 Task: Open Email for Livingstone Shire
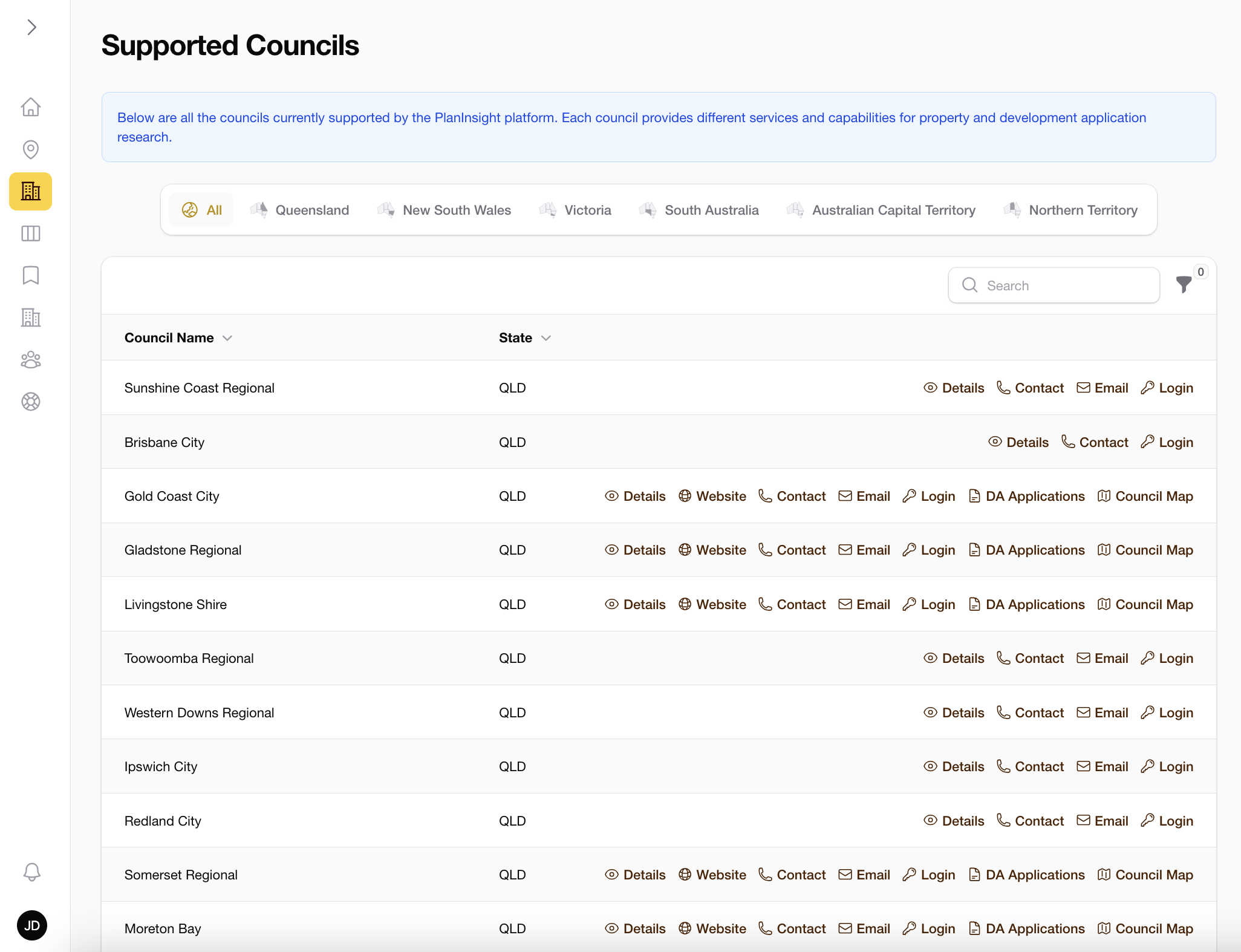click(x=864, y=604)
